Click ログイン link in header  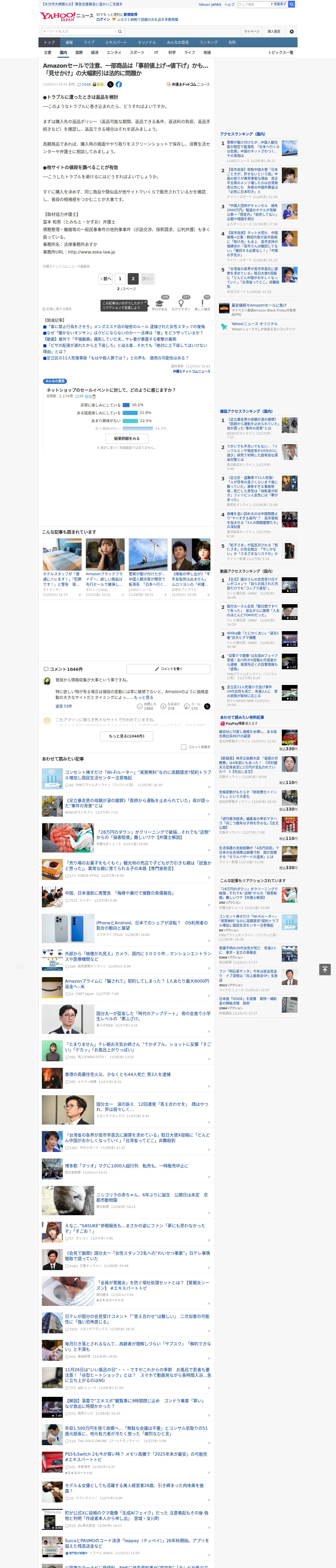103,20
